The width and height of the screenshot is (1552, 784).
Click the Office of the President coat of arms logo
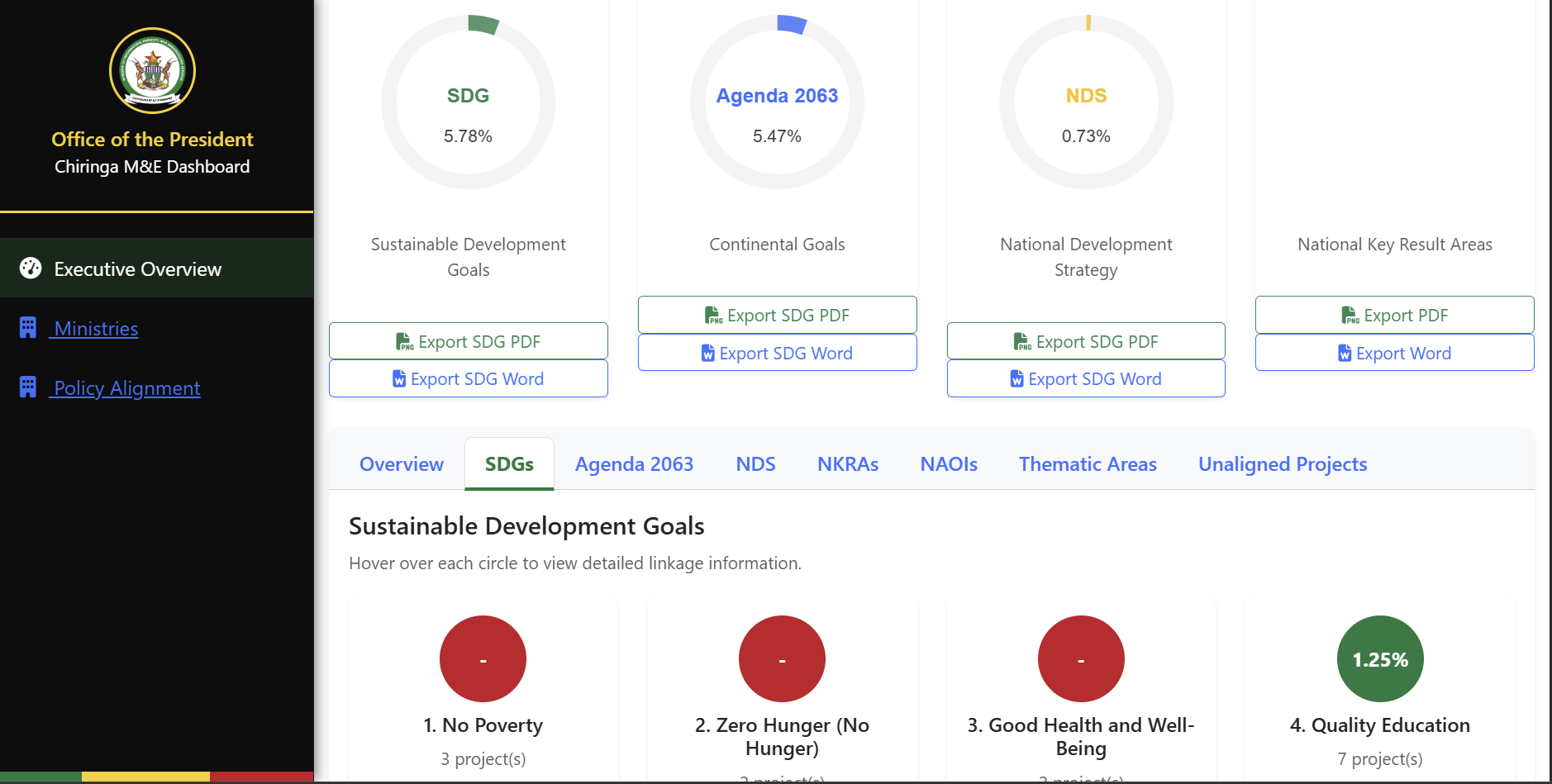tap(152, 71)
